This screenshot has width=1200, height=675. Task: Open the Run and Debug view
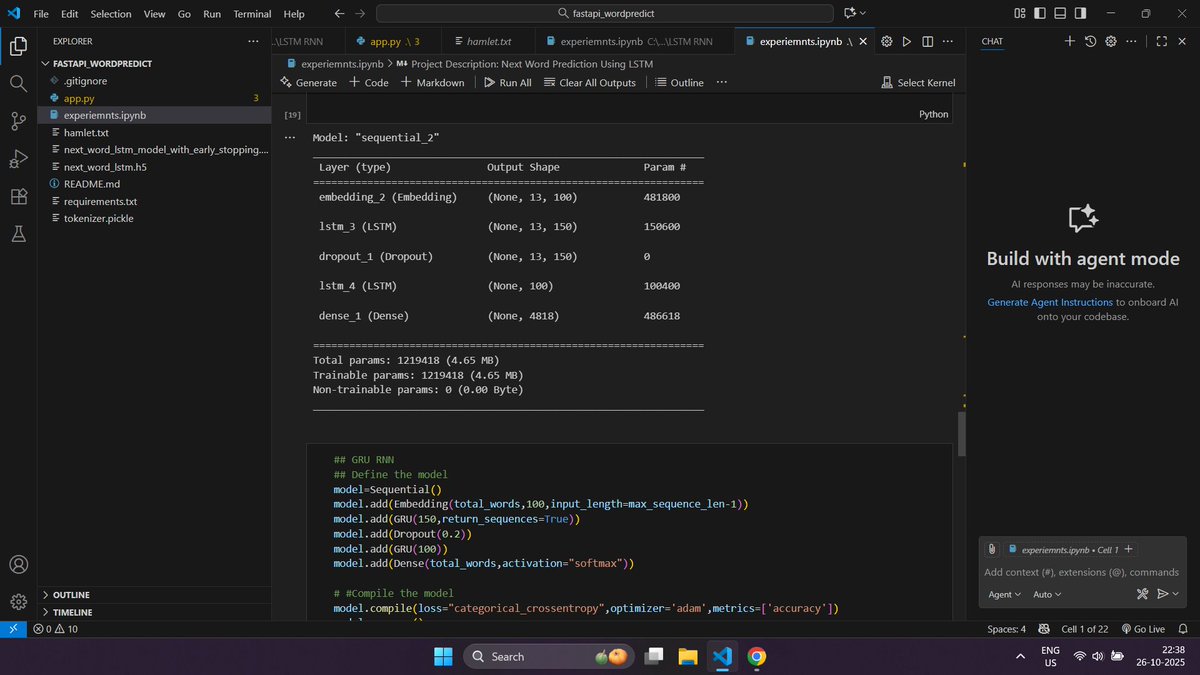tap(18, 159)
